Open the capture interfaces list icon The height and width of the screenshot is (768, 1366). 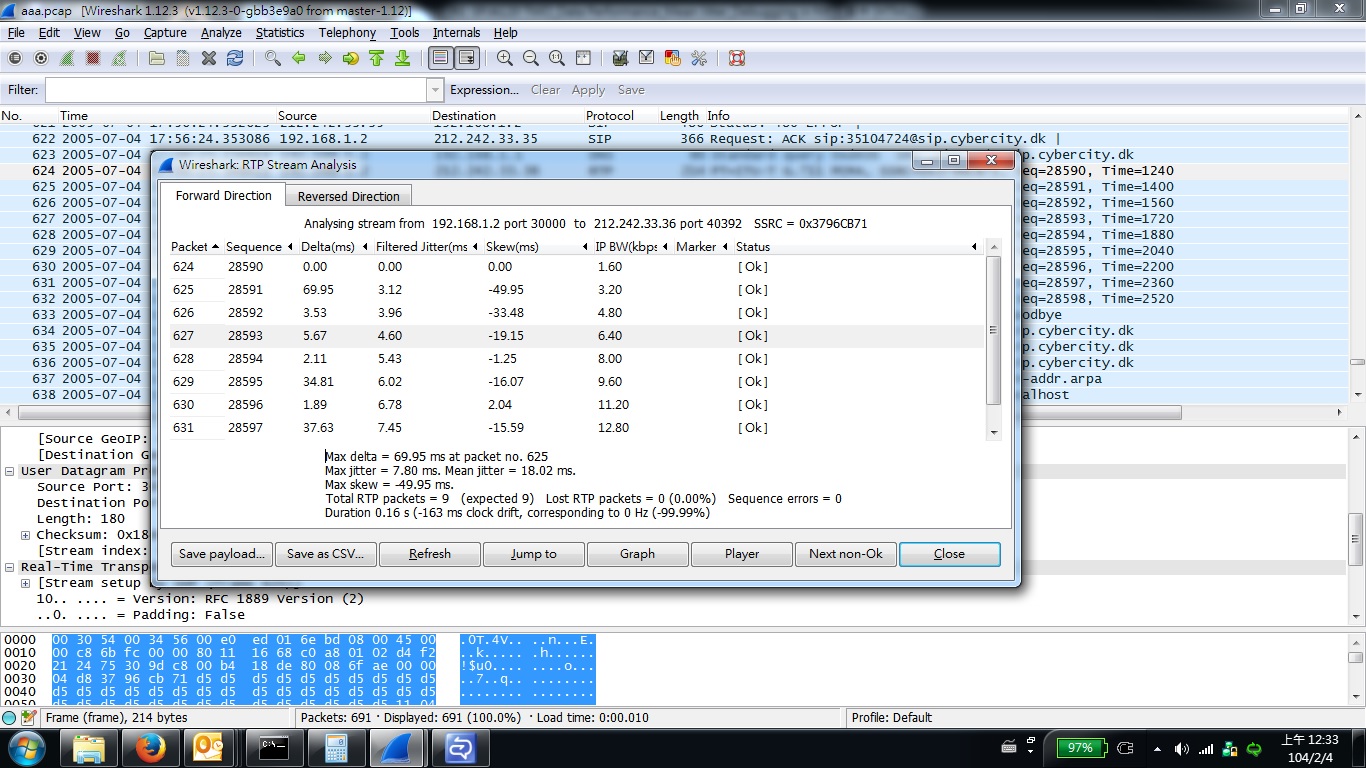(x=15, y=58)
